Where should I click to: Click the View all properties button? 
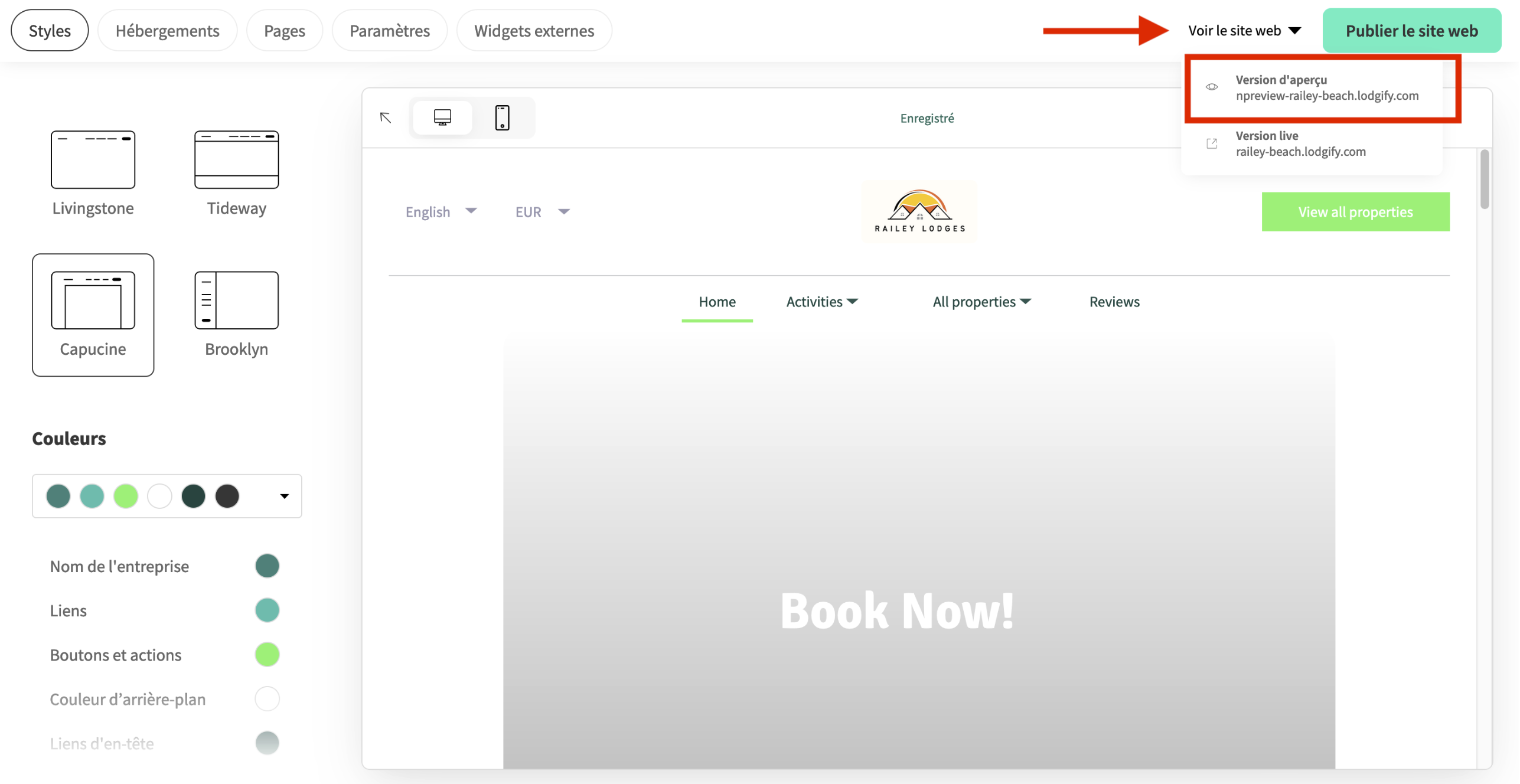tap(1355, 211)
